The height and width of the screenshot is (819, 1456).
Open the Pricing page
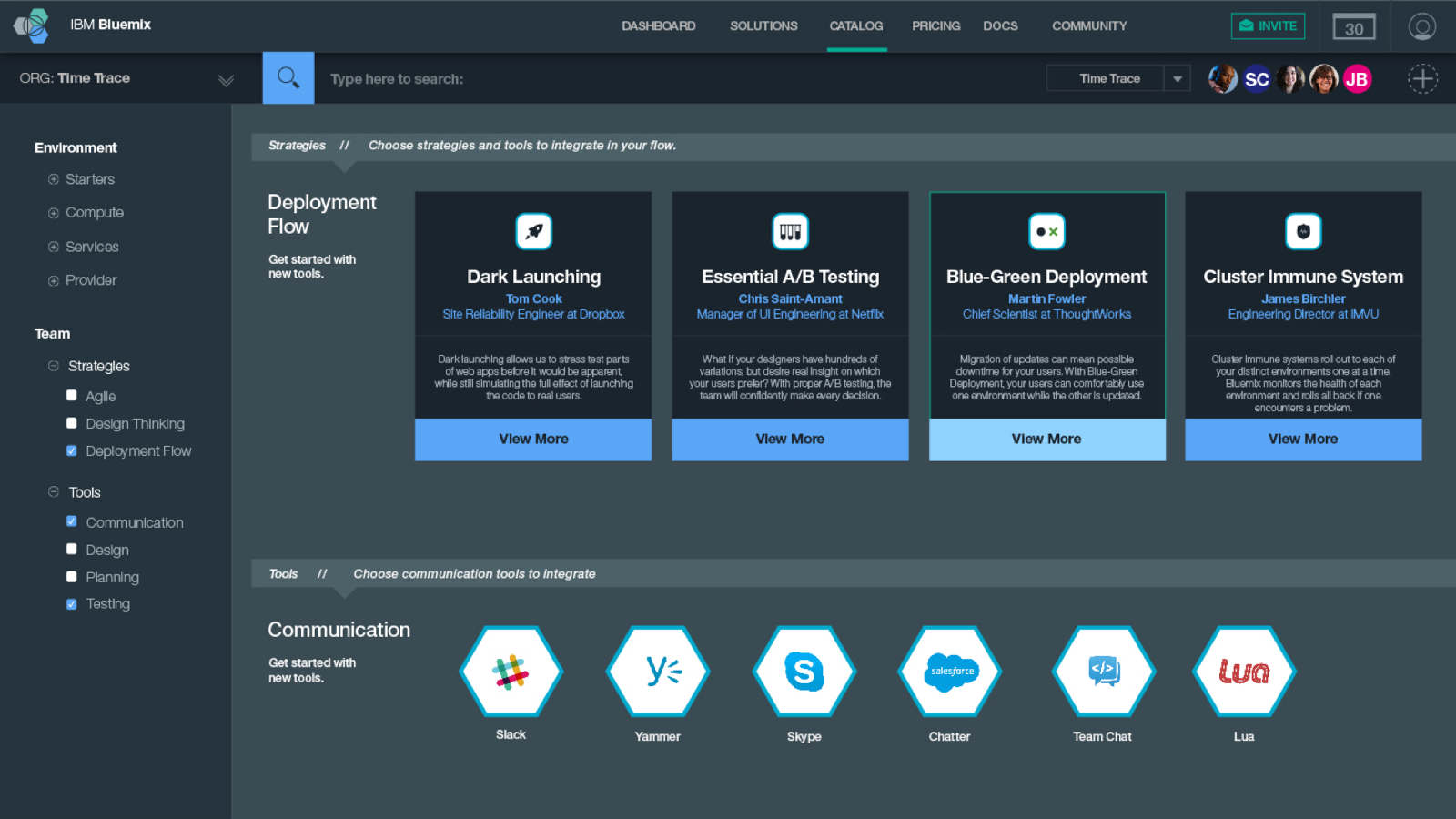[x=935, y=26]
